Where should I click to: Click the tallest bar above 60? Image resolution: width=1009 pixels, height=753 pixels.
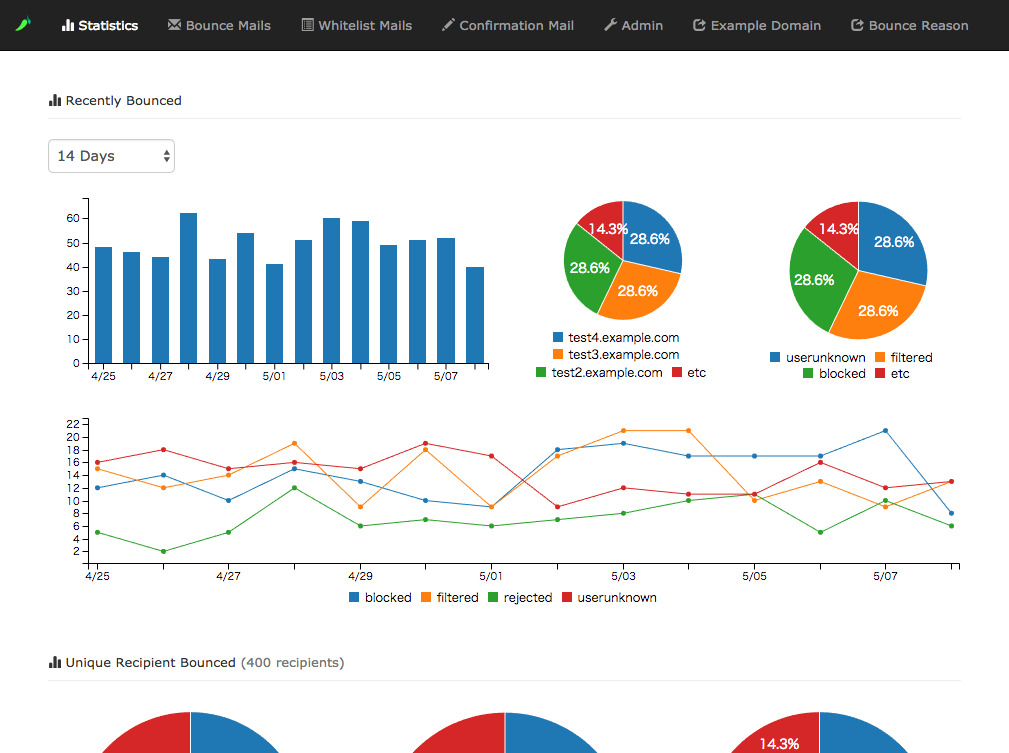(x=189, y=288)
